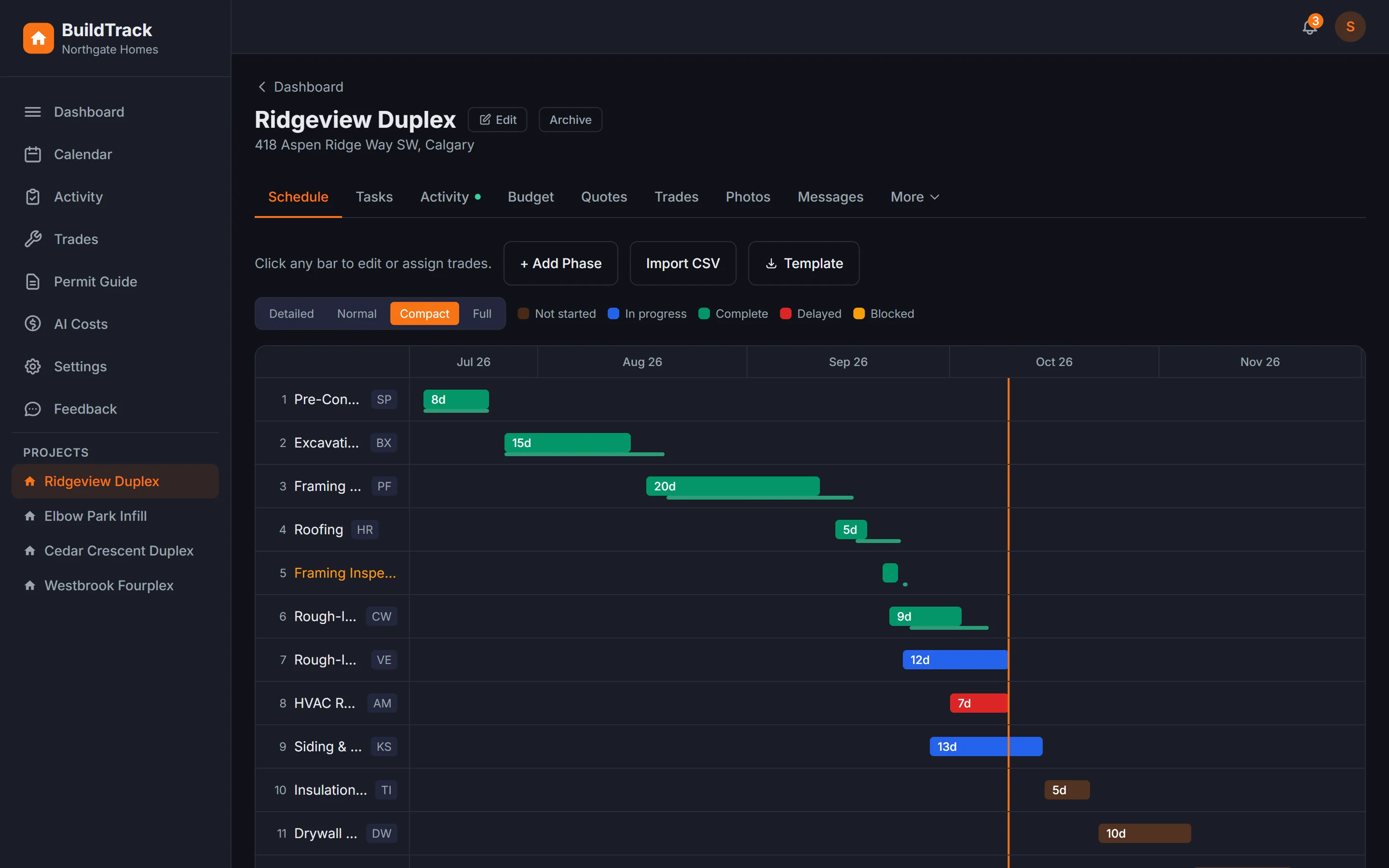The image size is (1389, 868).
Task: Open the Quotes tab
Action: [x=604, y=197]
